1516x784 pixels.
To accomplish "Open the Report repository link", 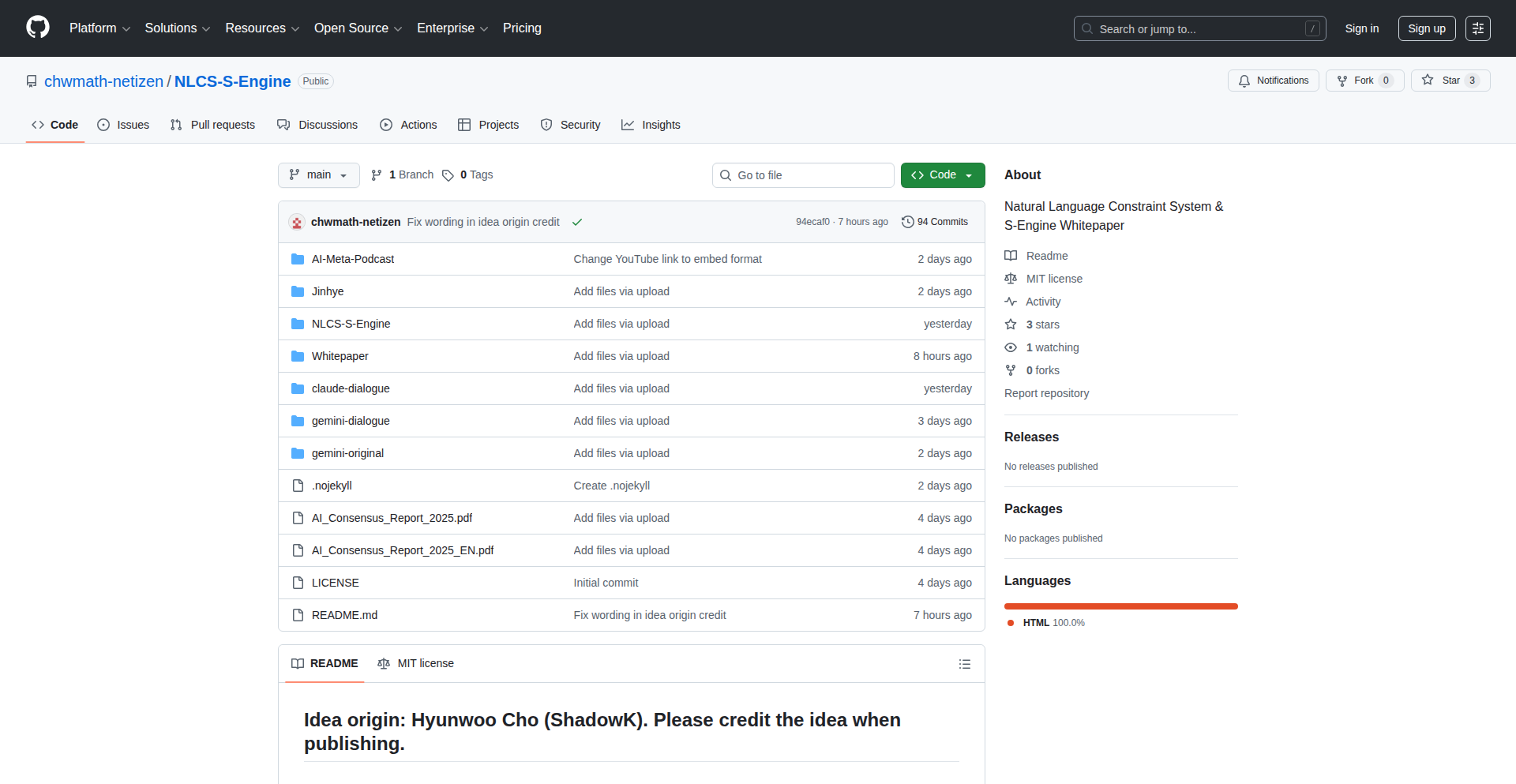I will coord(1046,393).
